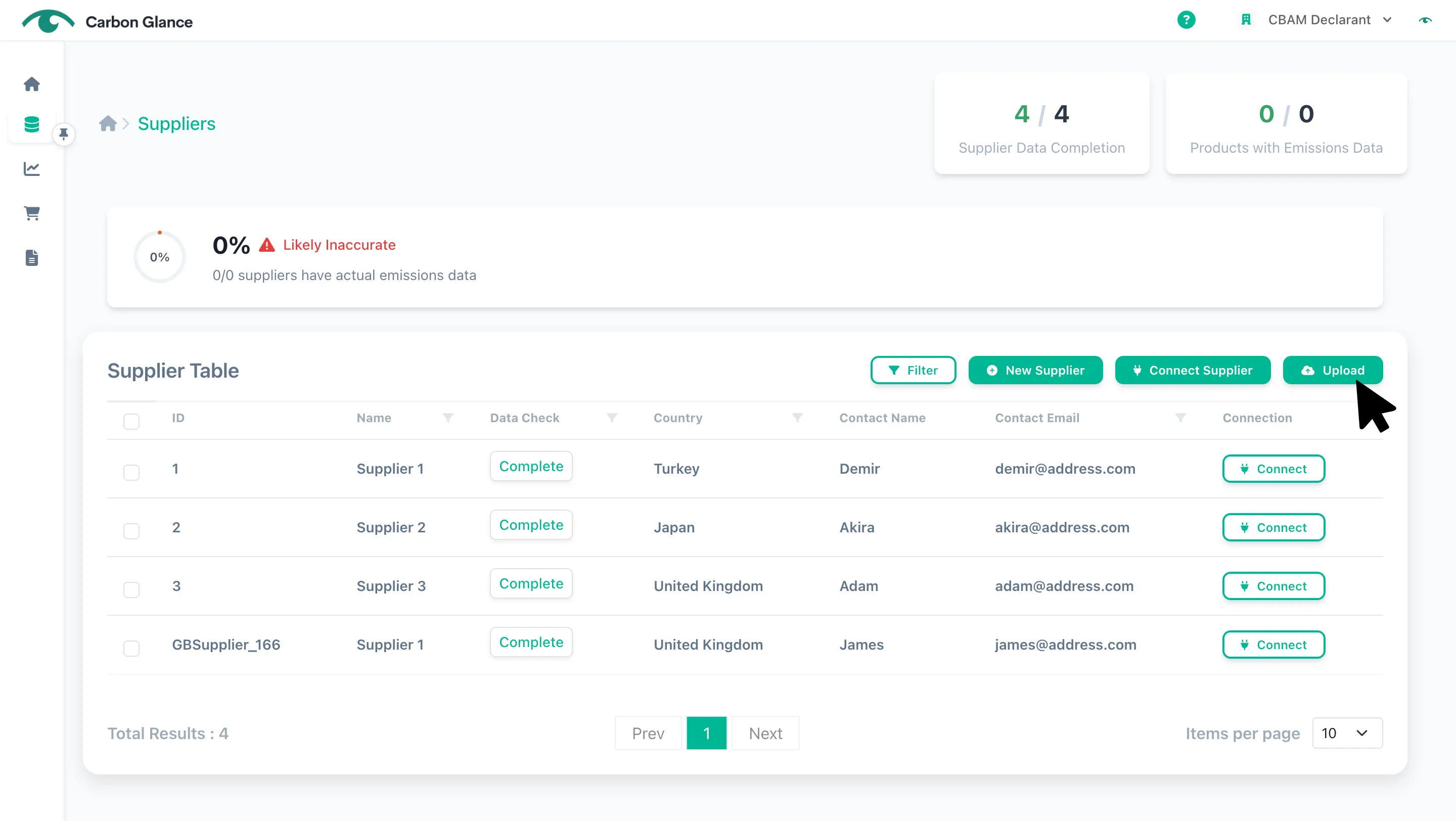Open the analytics chart icon in the sidebar
Image resolution: width=1456 pixels, height=821 pixels.
[32, 168]
